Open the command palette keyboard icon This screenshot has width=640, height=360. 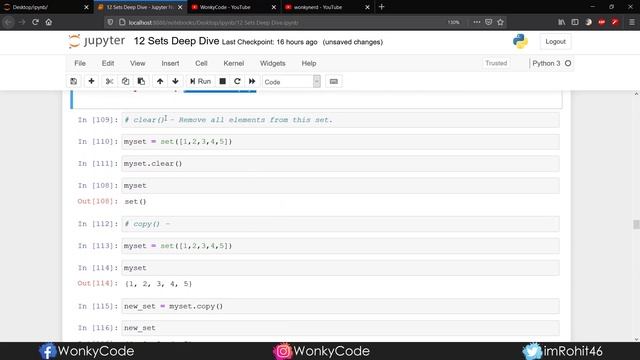333,81
